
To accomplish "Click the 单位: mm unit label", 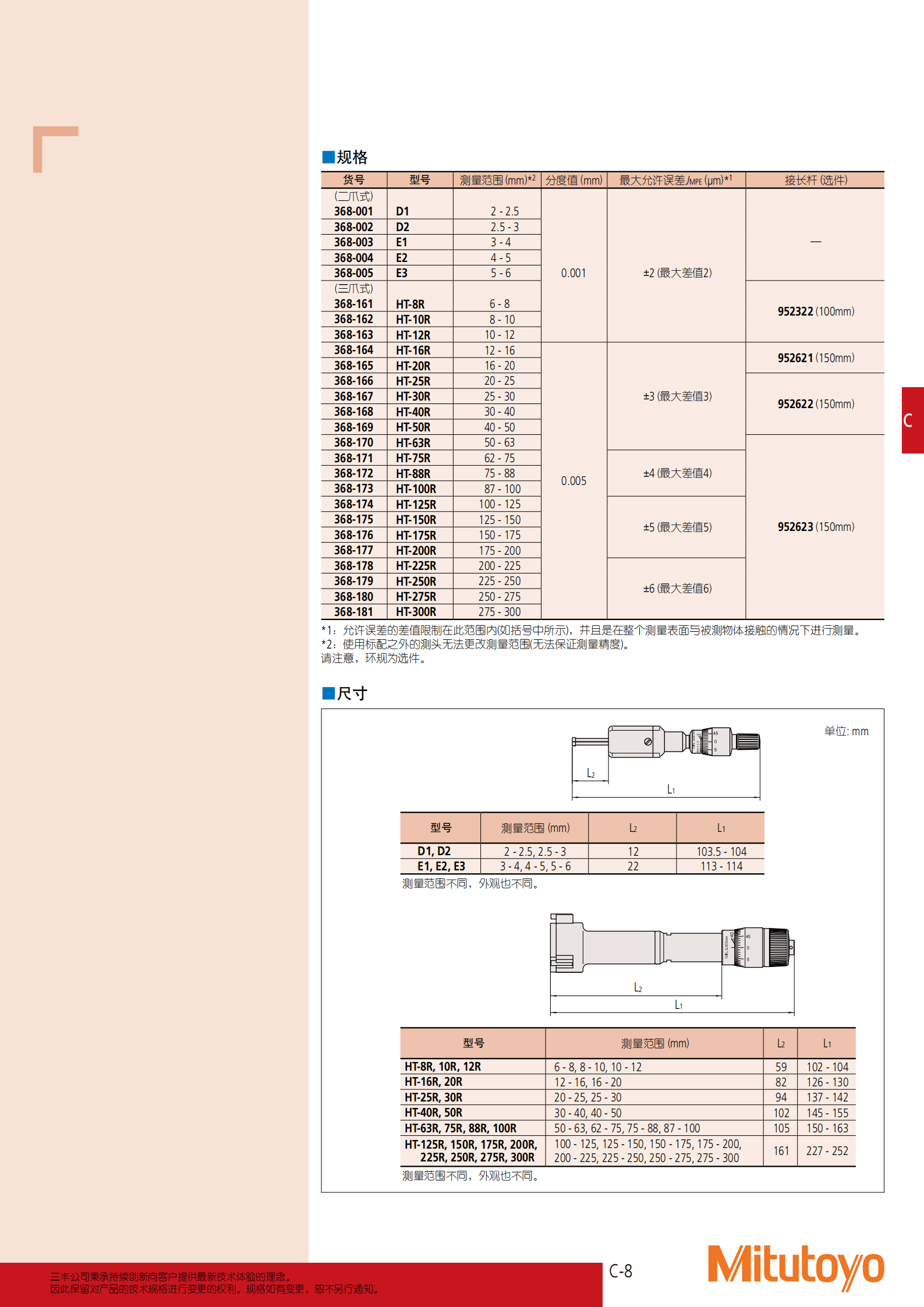I will [x=846, y=731].
